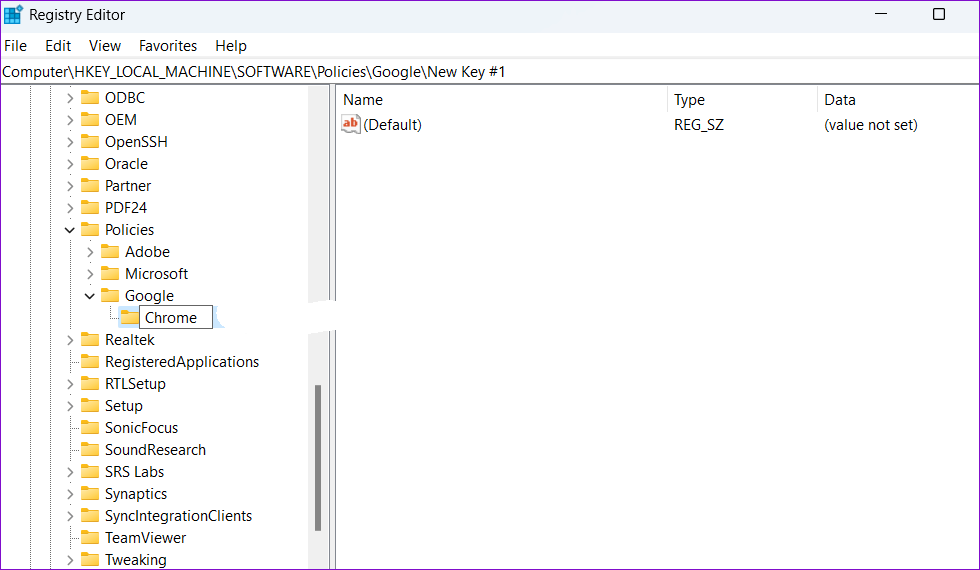Expand the ODBC key
The height and width of the screenshot is (570, 980).
pos(70,98)
